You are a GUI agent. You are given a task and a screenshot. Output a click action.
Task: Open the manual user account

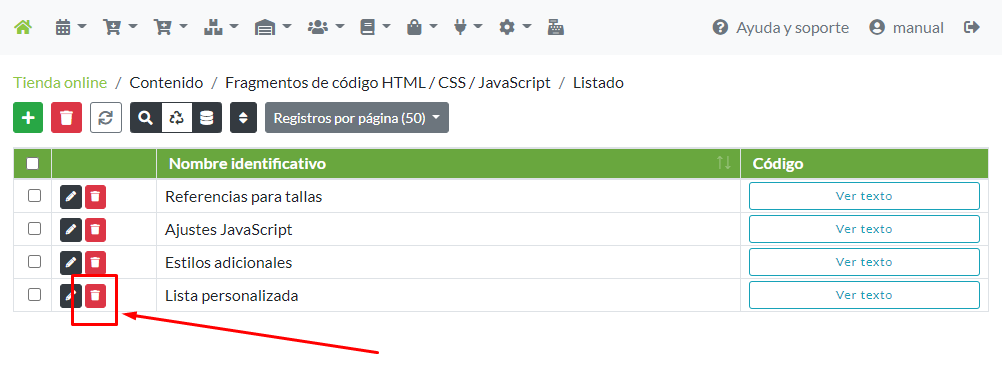(x=906, y=27)
